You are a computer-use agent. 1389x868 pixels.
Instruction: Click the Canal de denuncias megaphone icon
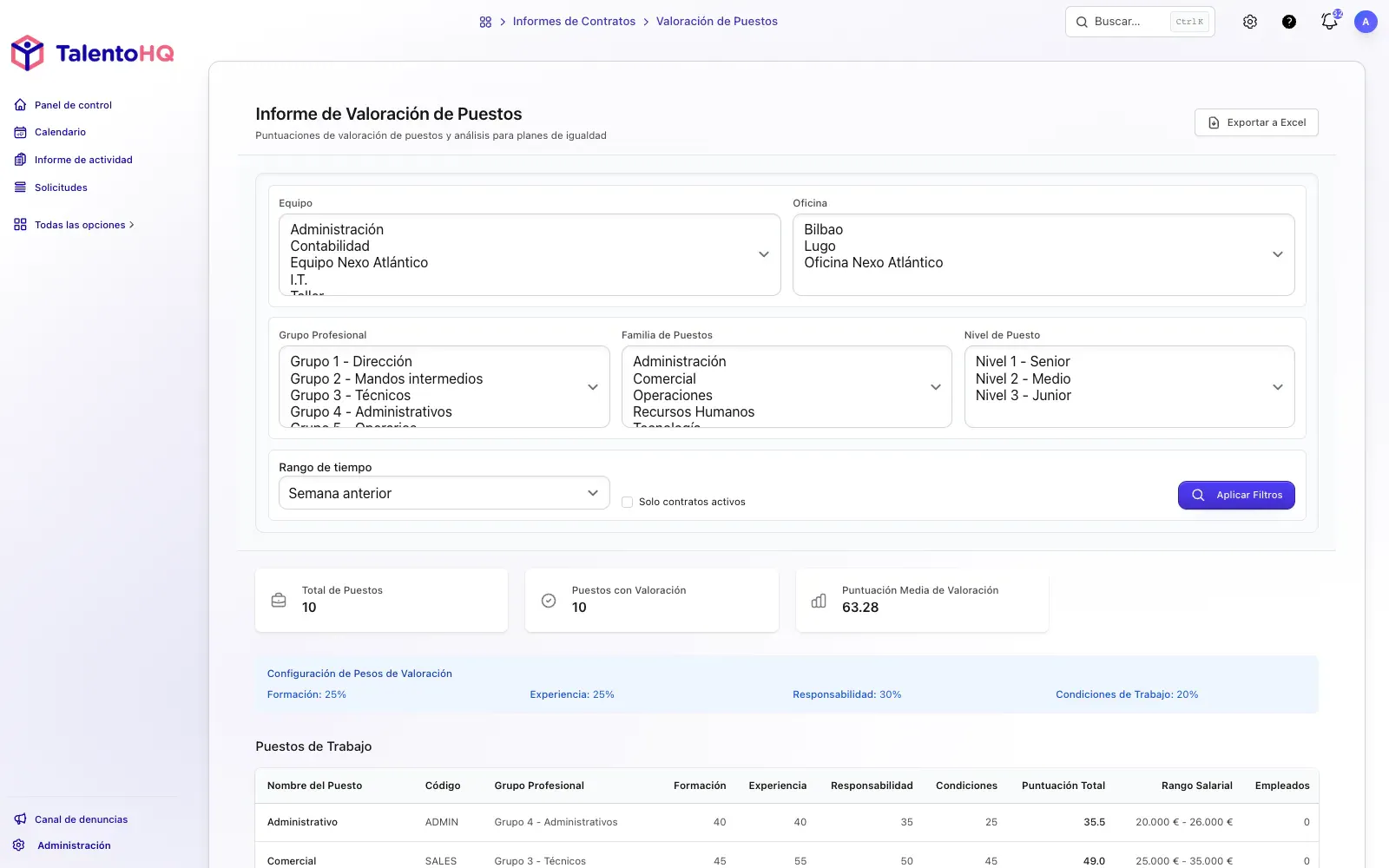tap(20, 819)
